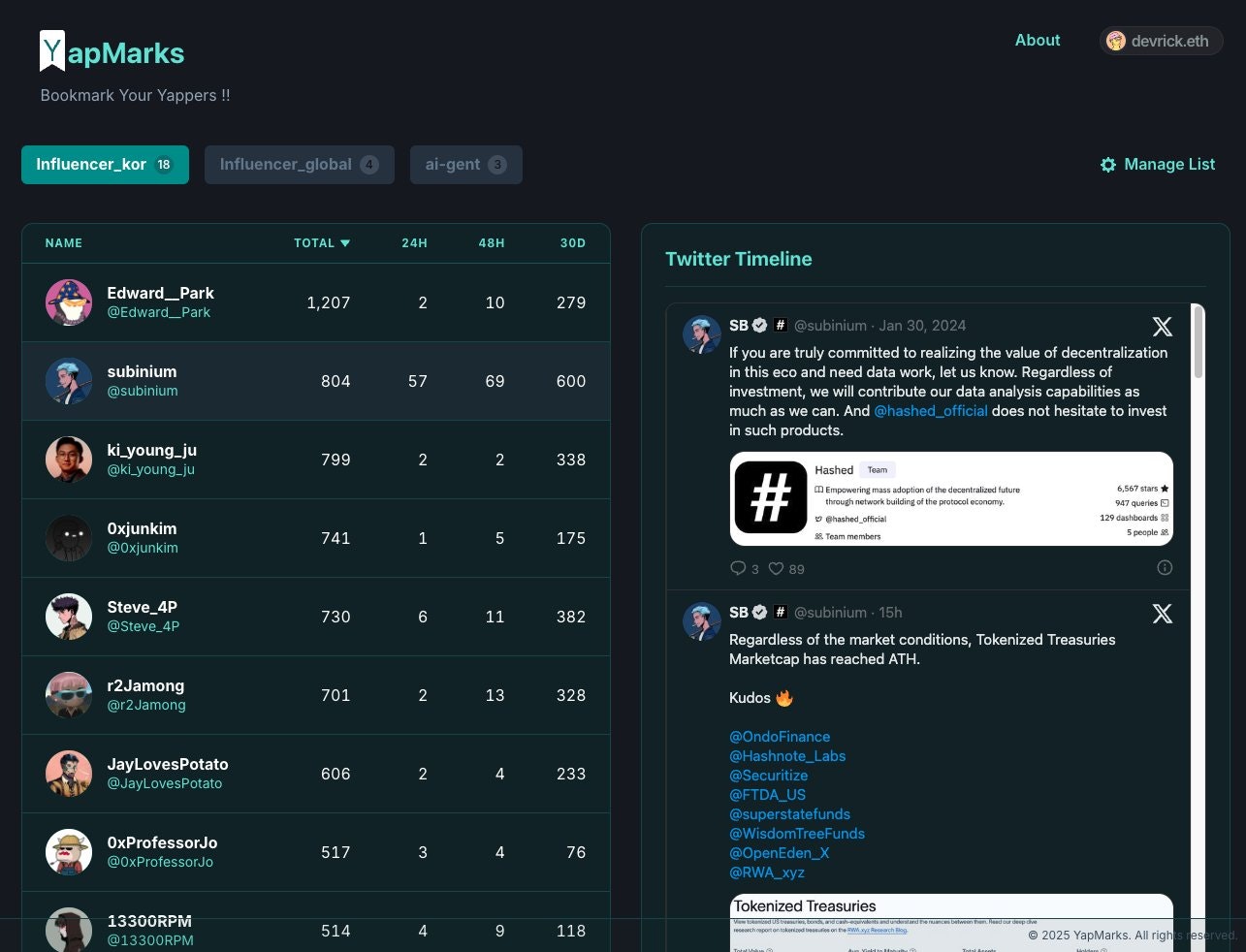Open the @superstatefunds mention
The width and height of the screenshot is (1246, 952).
(x=790, y=814)
